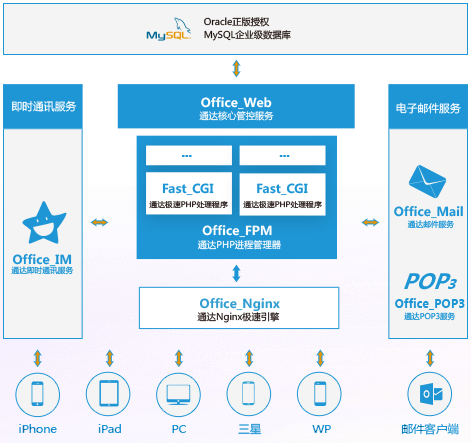Click the Office_IM label

click(x=42, y=259)
